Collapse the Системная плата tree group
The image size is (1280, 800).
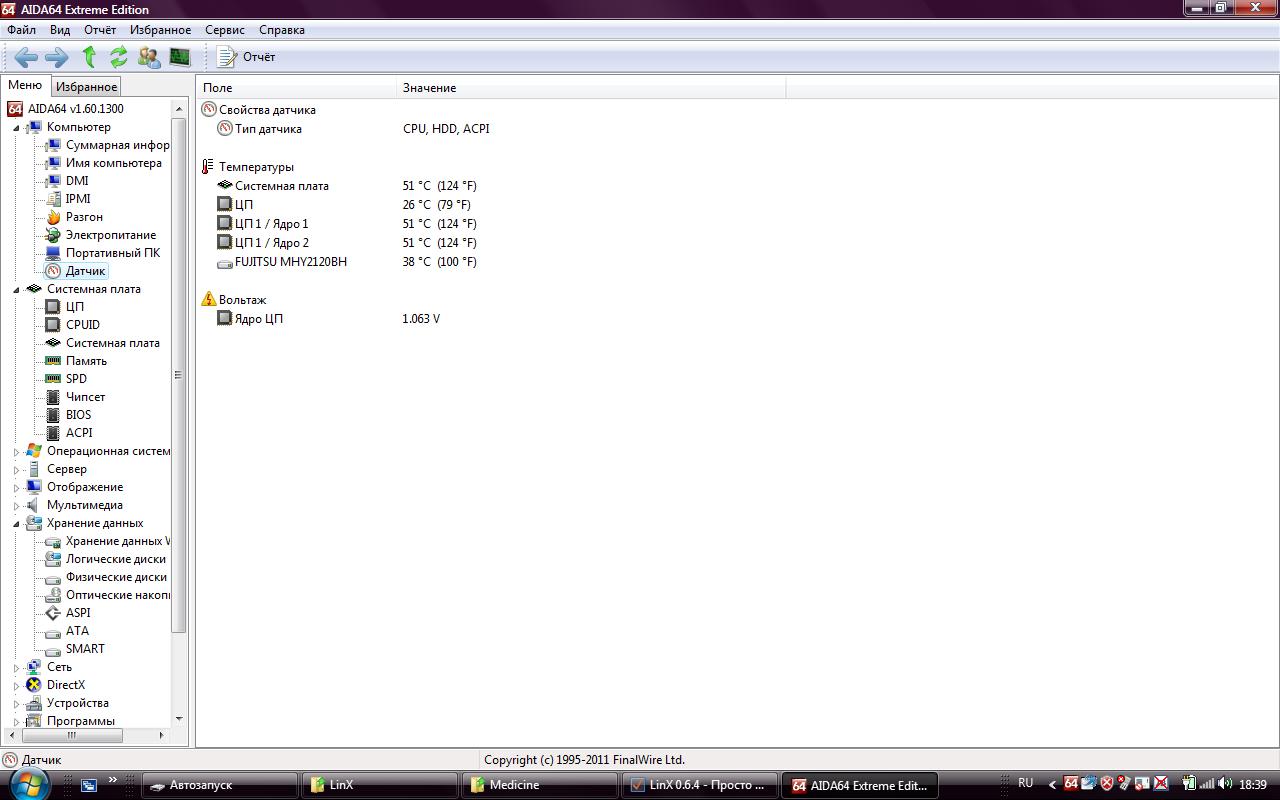click(16, 289)
